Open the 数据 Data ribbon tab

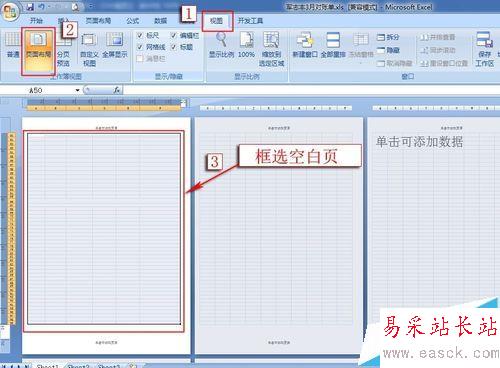coord(160,21)
